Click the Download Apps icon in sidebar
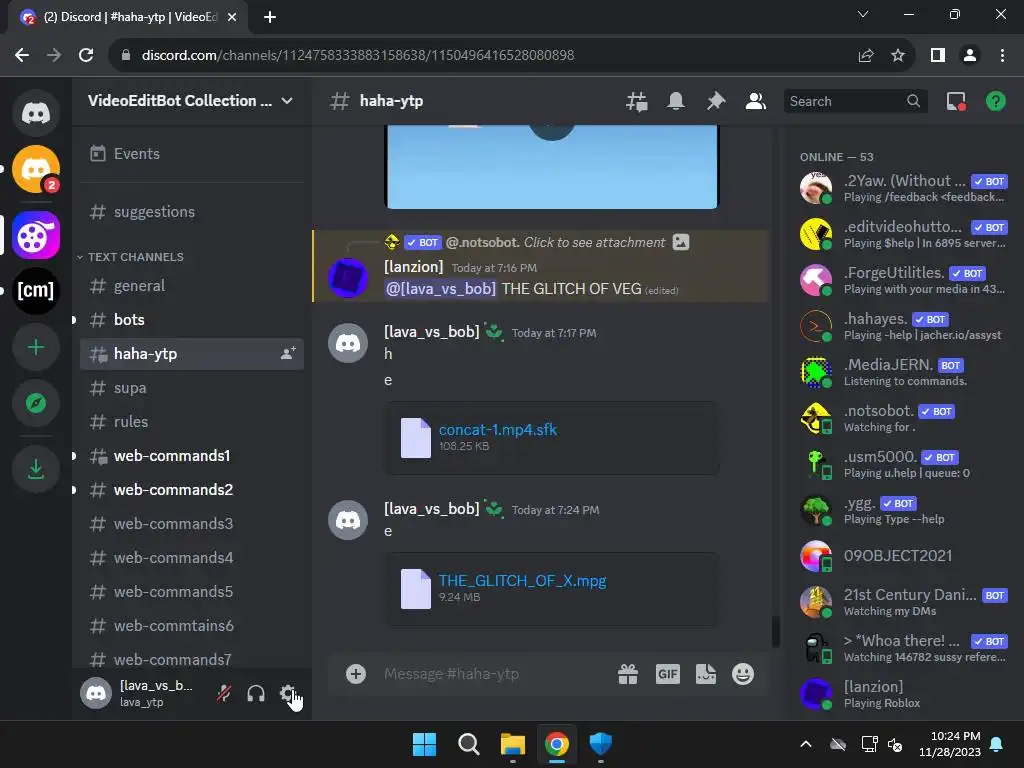Screen dimensions: 1024x768 tap(35, 469)
